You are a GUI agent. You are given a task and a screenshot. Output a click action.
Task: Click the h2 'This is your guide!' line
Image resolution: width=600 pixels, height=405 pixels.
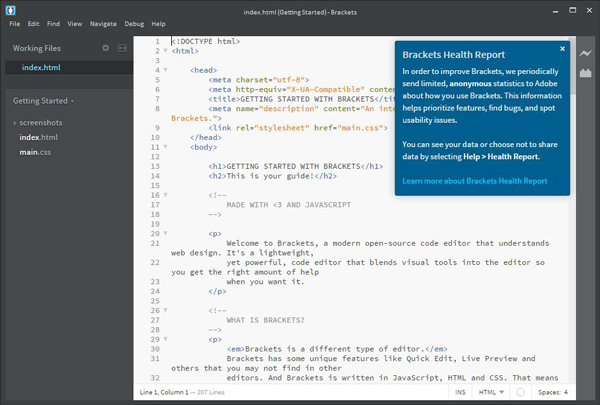click(x=273, y=176)
